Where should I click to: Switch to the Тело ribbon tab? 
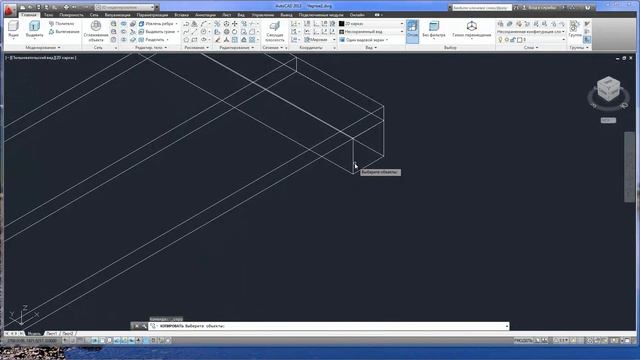(x=49, y=15)
